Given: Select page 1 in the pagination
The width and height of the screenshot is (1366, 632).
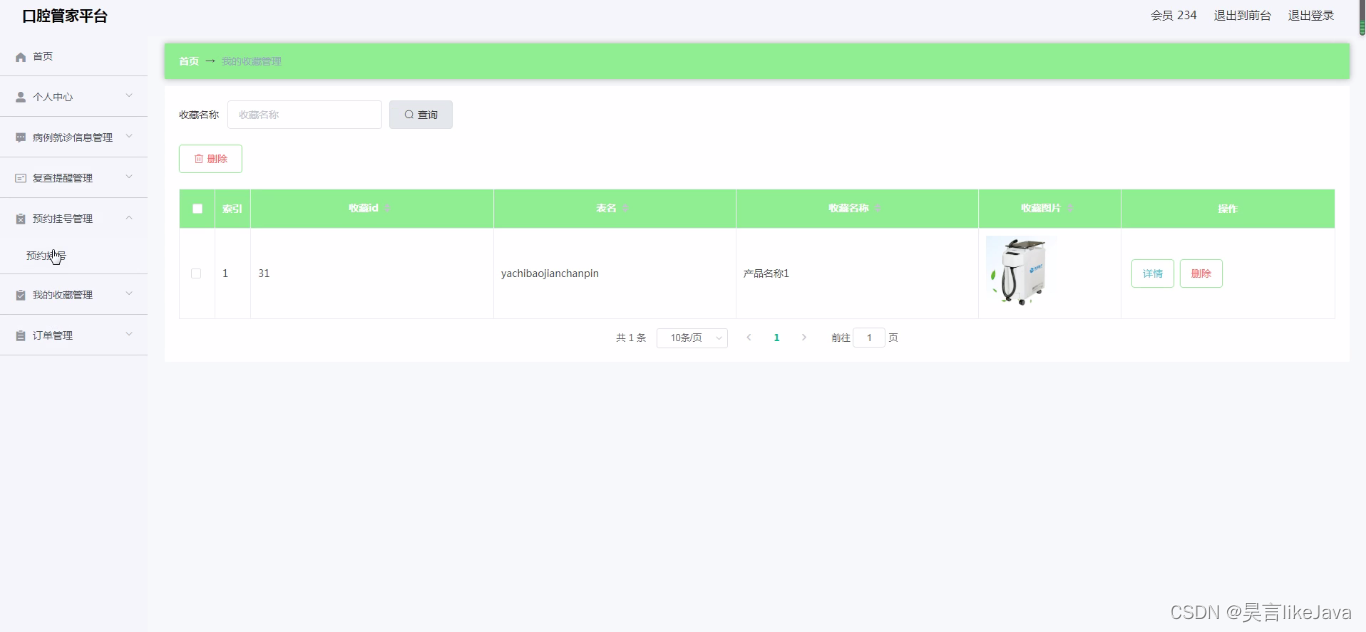Looking at the screenshot, I should (776, 338).
